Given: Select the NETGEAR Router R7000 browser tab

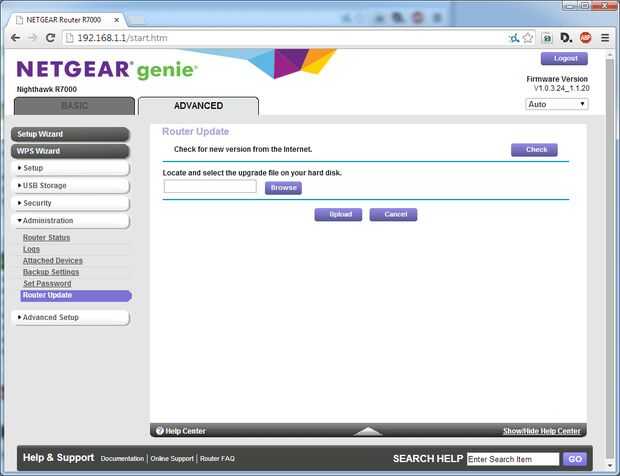Looking at the screenshot, I should coord(67,20).
